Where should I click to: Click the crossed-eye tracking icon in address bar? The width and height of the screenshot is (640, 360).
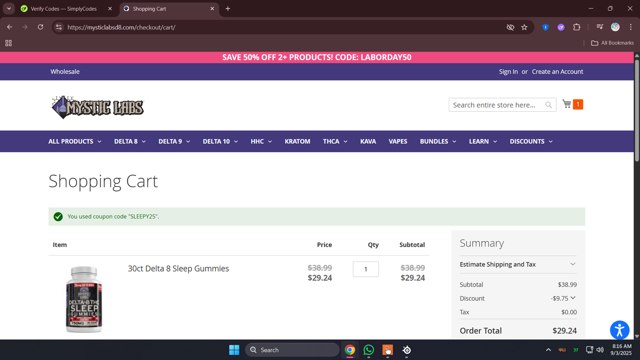(x=510, y=27)
